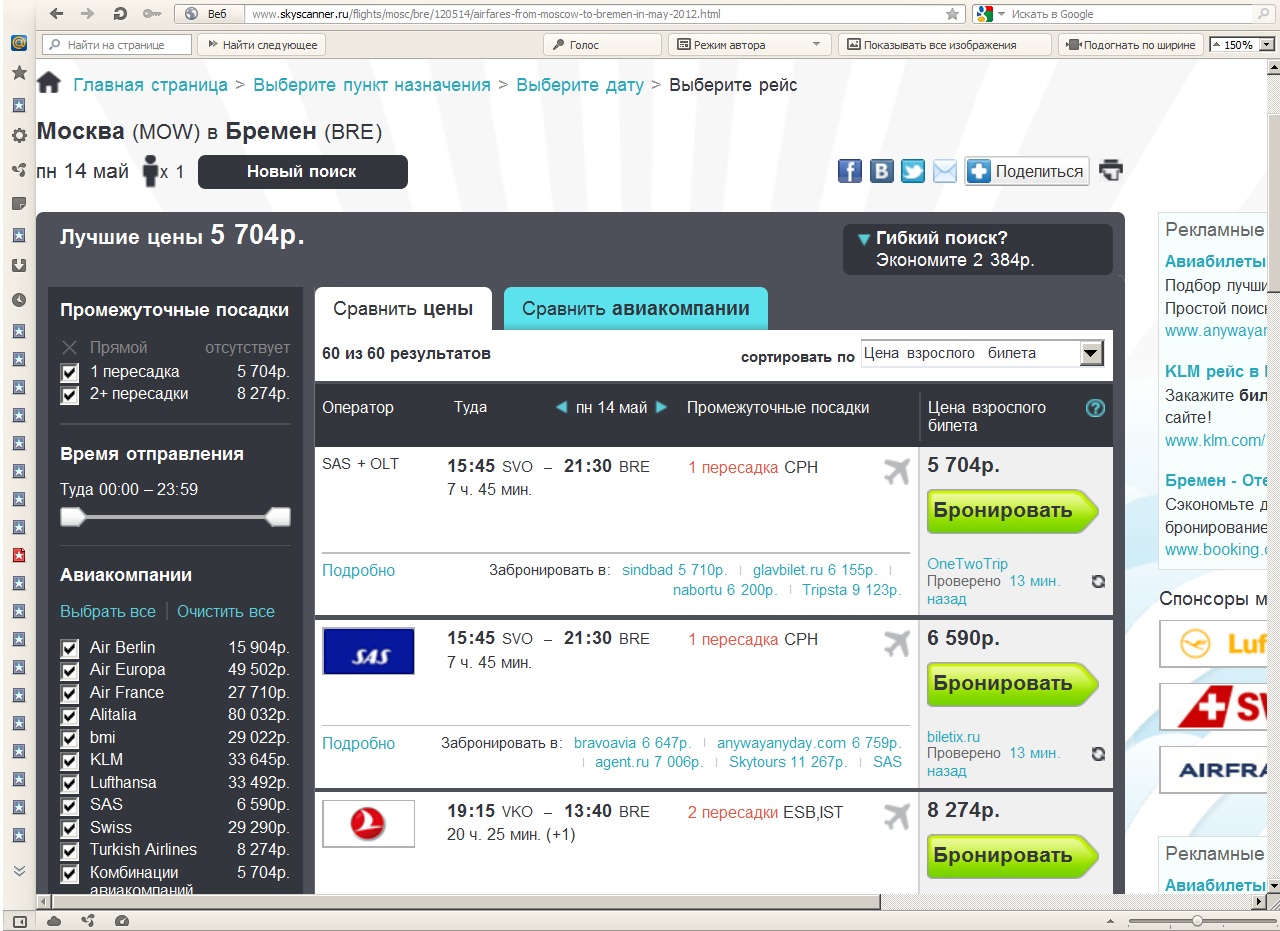Click Подогнать по ширине button
Image resolution: width=1280 pixels, height=931 pixels.
pyautogui.click(x=1130, y=45)
